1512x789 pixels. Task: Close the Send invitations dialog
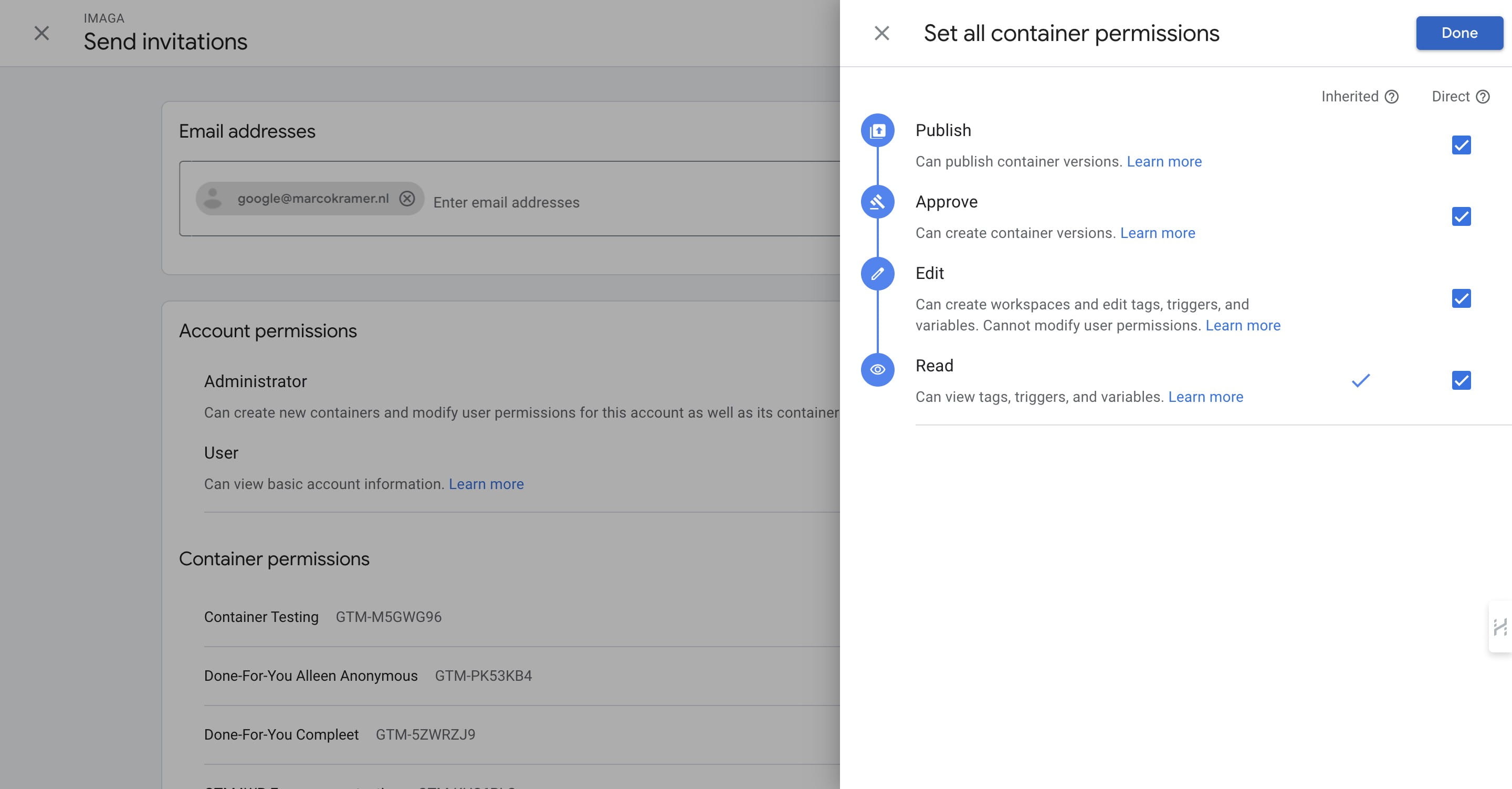coord(41,34)
